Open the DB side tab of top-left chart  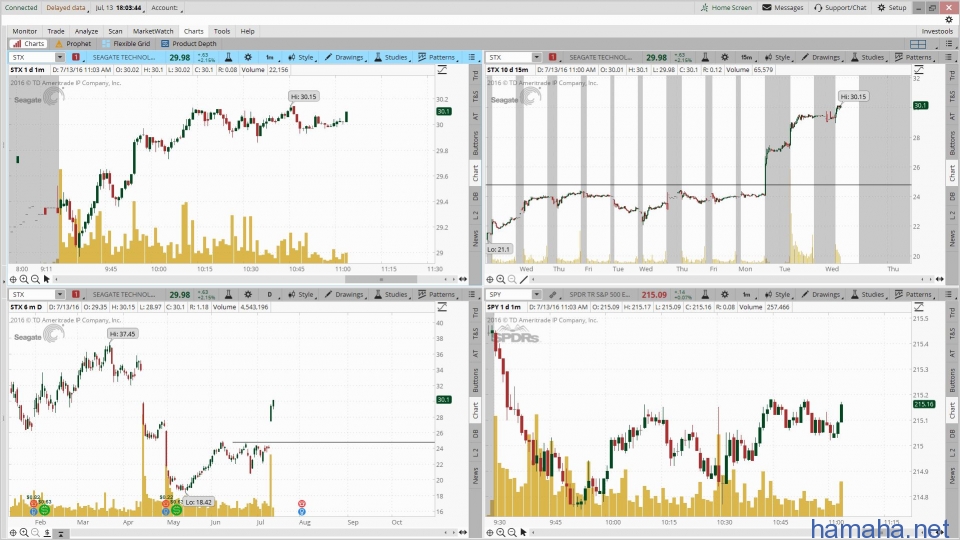click(475, 196)
